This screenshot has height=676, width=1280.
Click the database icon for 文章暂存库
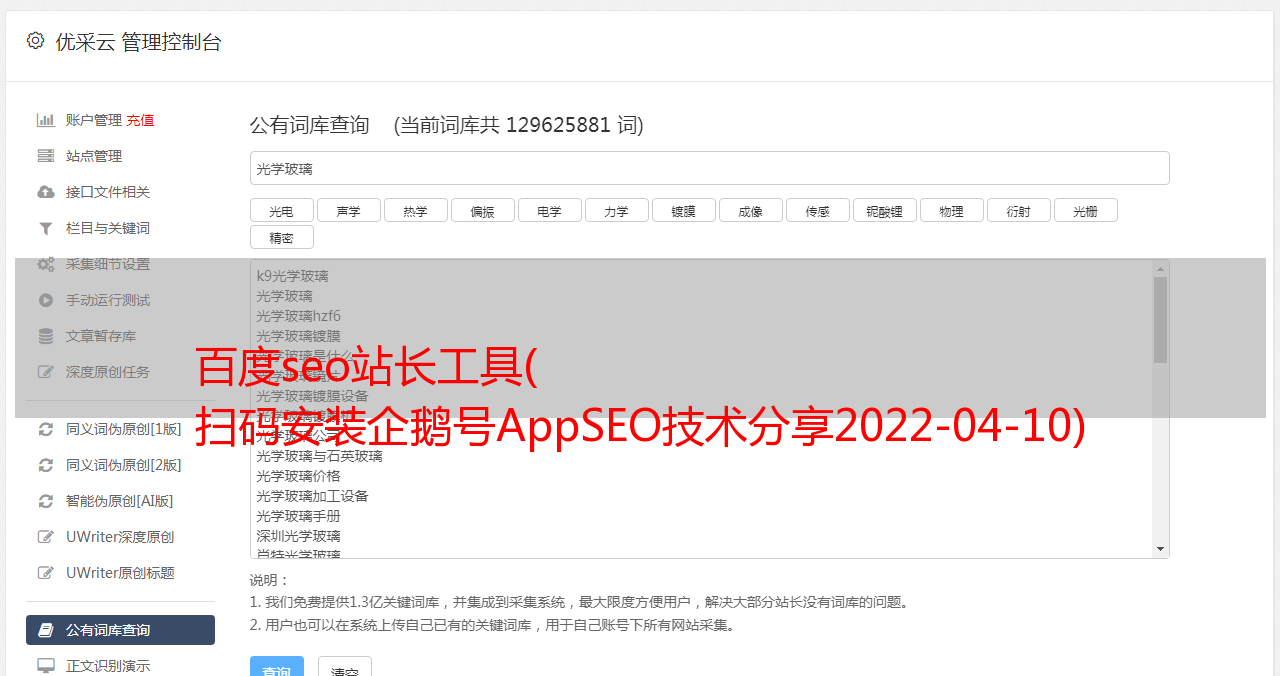46,336
